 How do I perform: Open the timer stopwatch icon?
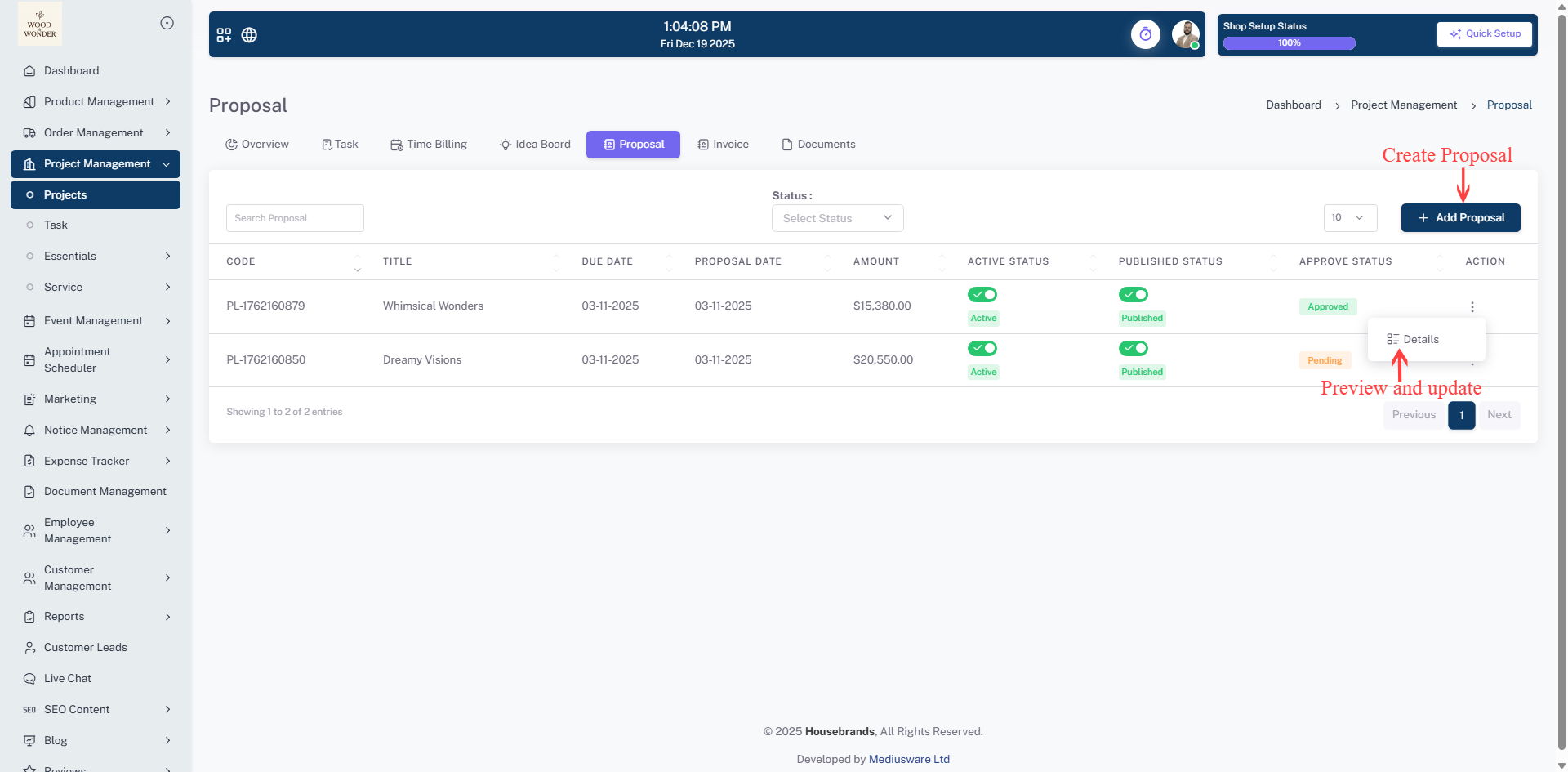pos(1145,34)
